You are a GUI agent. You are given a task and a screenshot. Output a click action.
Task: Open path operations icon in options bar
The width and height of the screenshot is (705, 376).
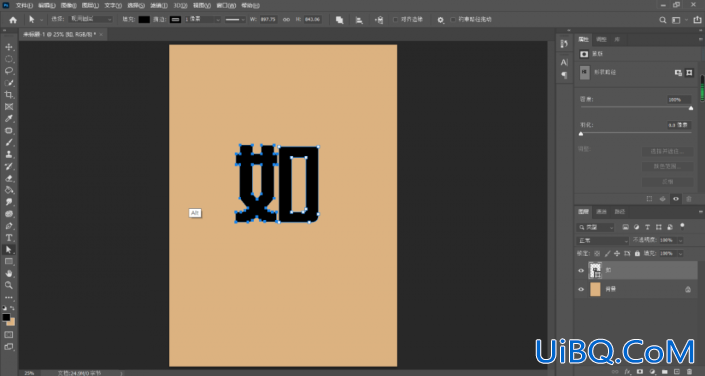pos(339,20)
